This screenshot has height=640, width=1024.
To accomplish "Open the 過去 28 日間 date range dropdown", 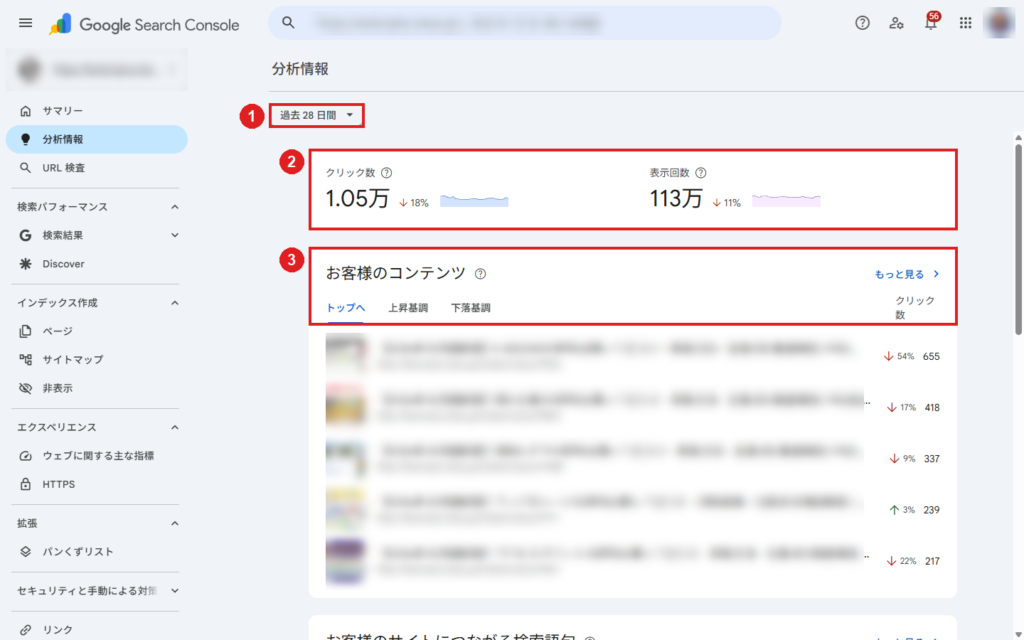I will coord(317,116).
